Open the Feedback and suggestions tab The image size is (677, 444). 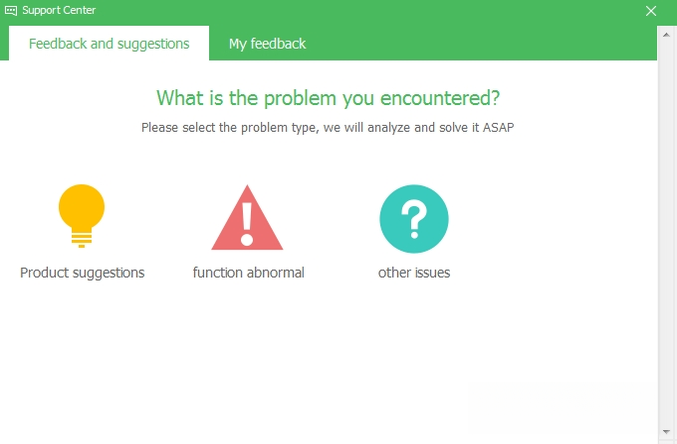coord(109,43)
